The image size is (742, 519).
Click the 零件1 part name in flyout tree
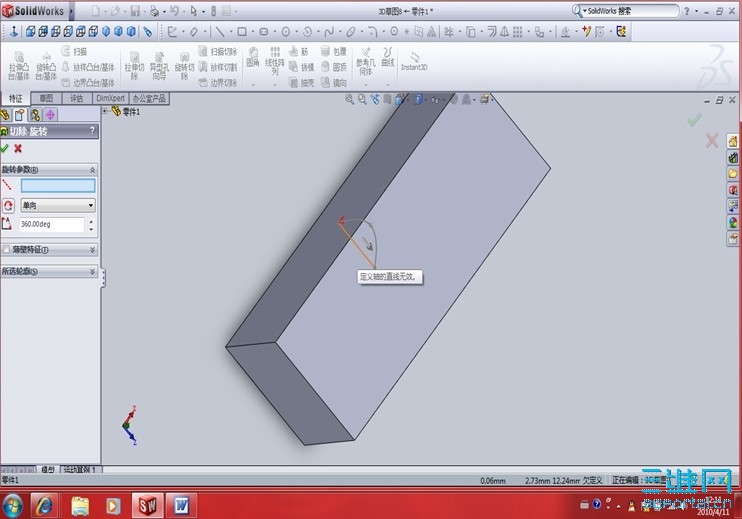tap(131, 112)
